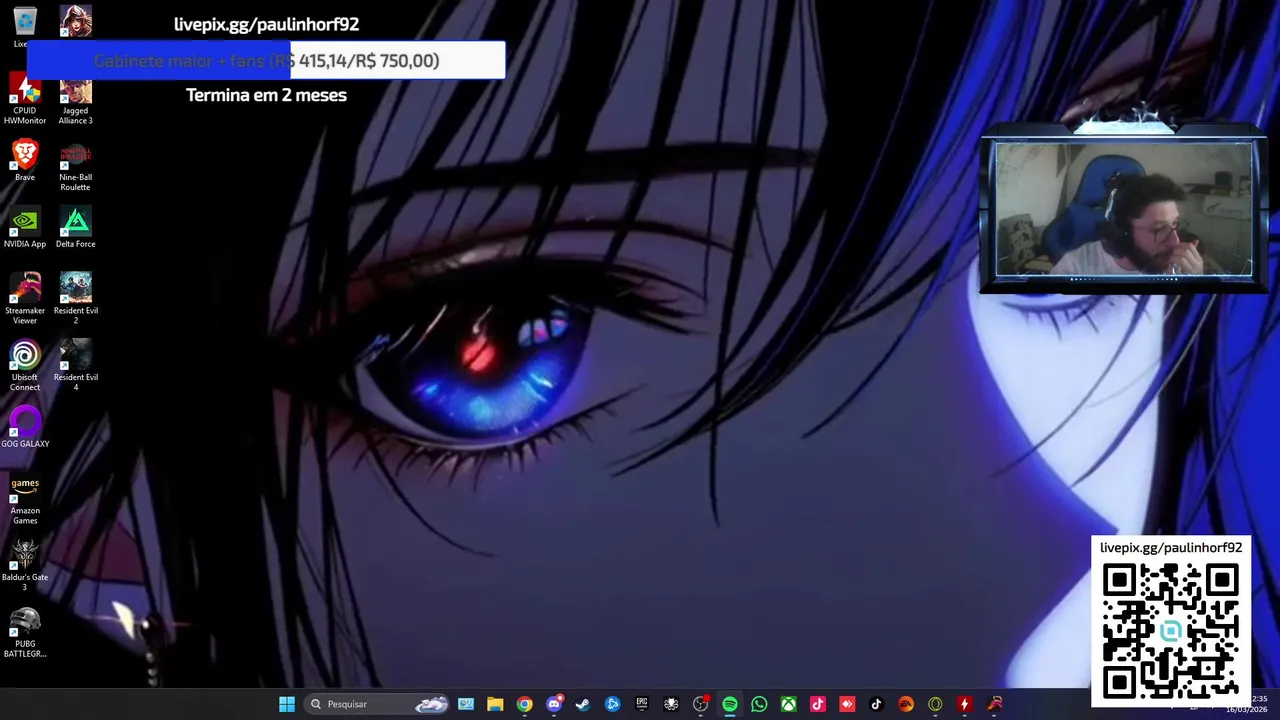Open the Windows Start menu
Image resolution: width=1280 pixels, height=720 pixels.
287,704
